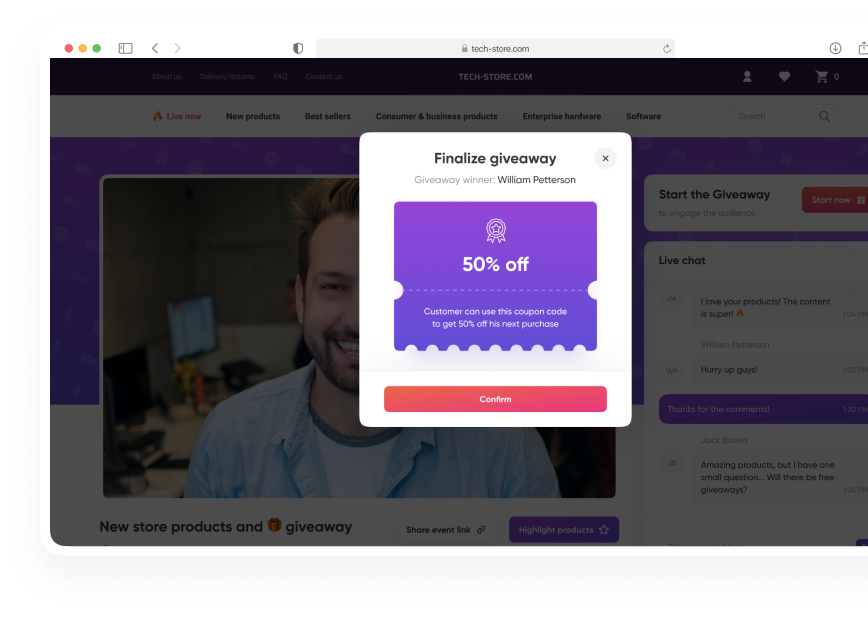
Task: Click the Search input field
Action: 784,116
